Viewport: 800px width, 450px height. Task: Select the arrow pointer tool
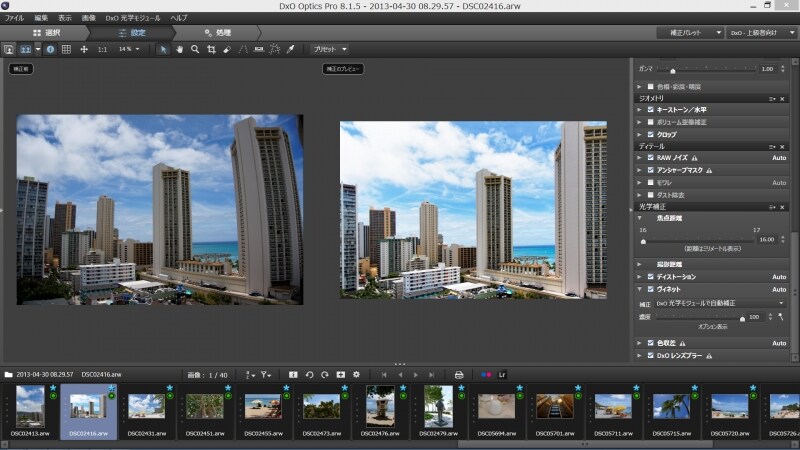click(163, 49)
